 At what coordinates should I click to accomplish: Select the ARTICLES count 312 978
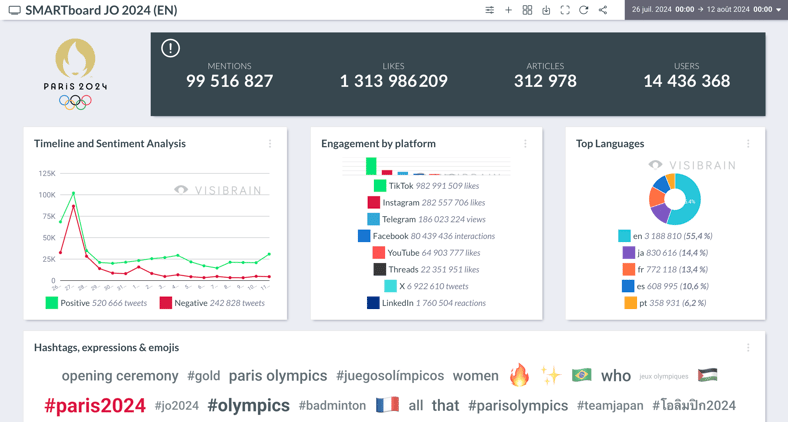click(545, 81)
